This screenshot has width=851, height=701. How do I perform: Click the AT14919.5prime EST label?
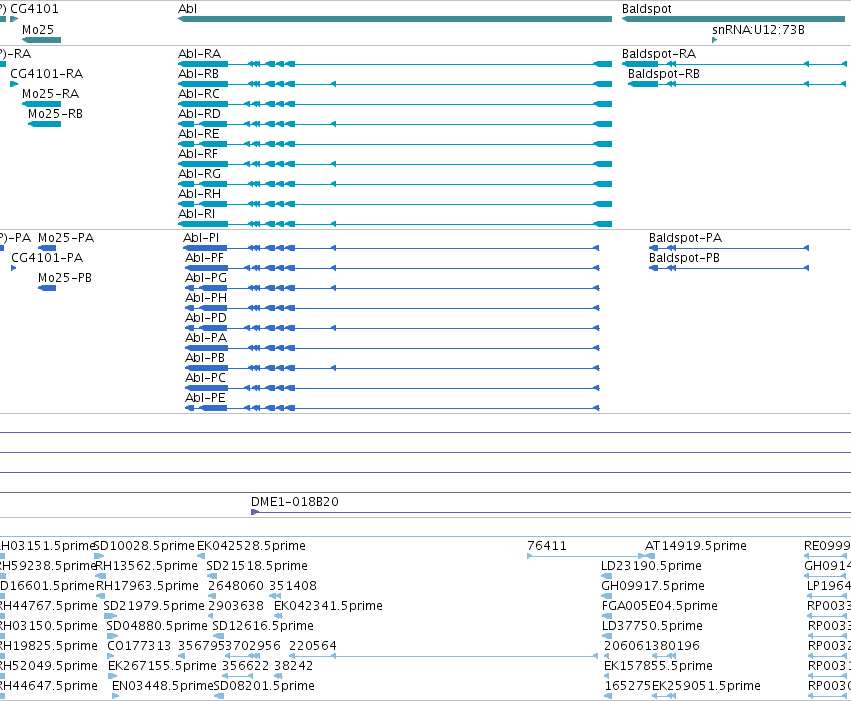tap(696, 546)
